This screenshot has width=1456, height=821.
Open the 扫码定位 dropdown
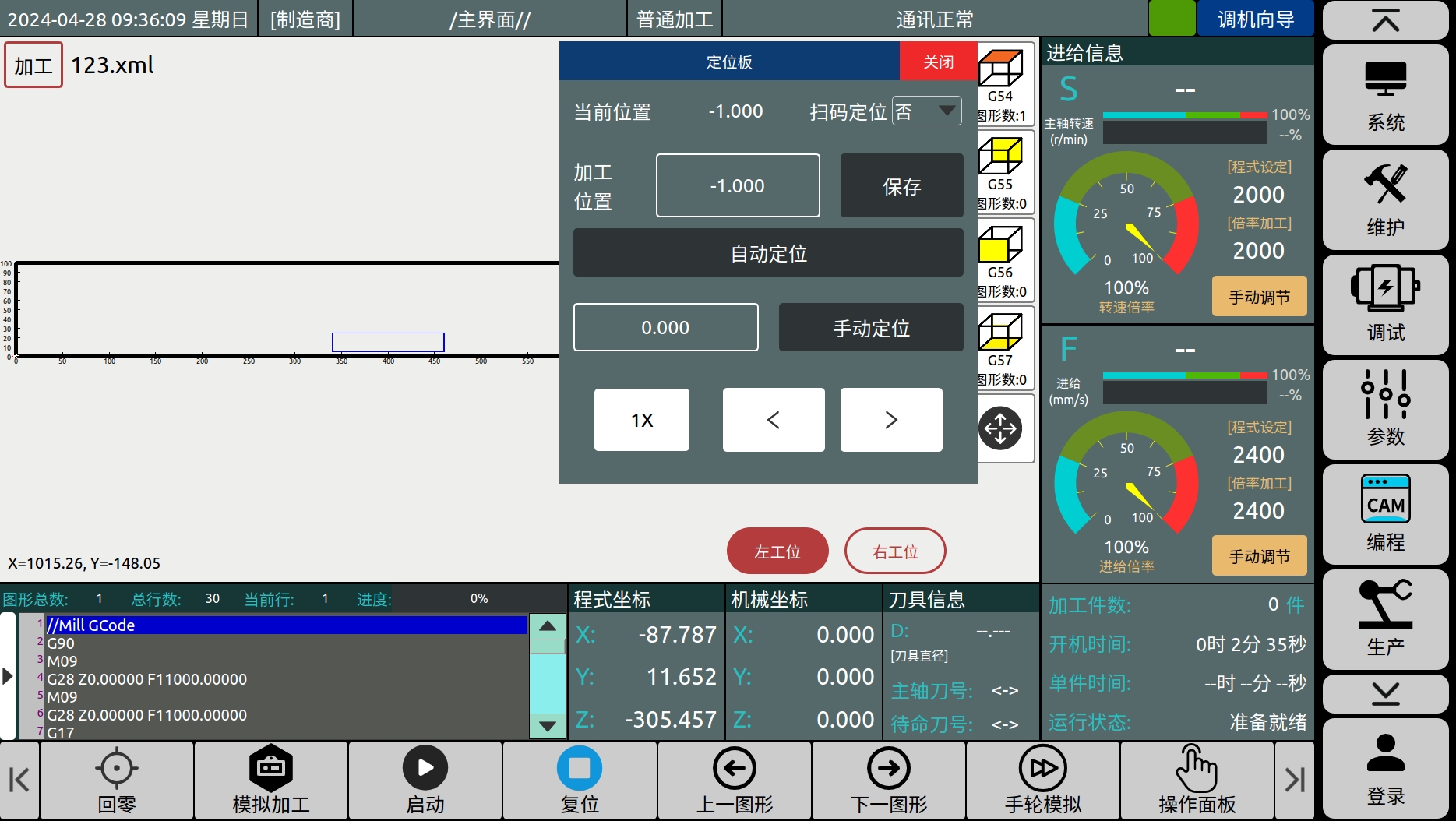pyautogui.click(x=927, y=111)
